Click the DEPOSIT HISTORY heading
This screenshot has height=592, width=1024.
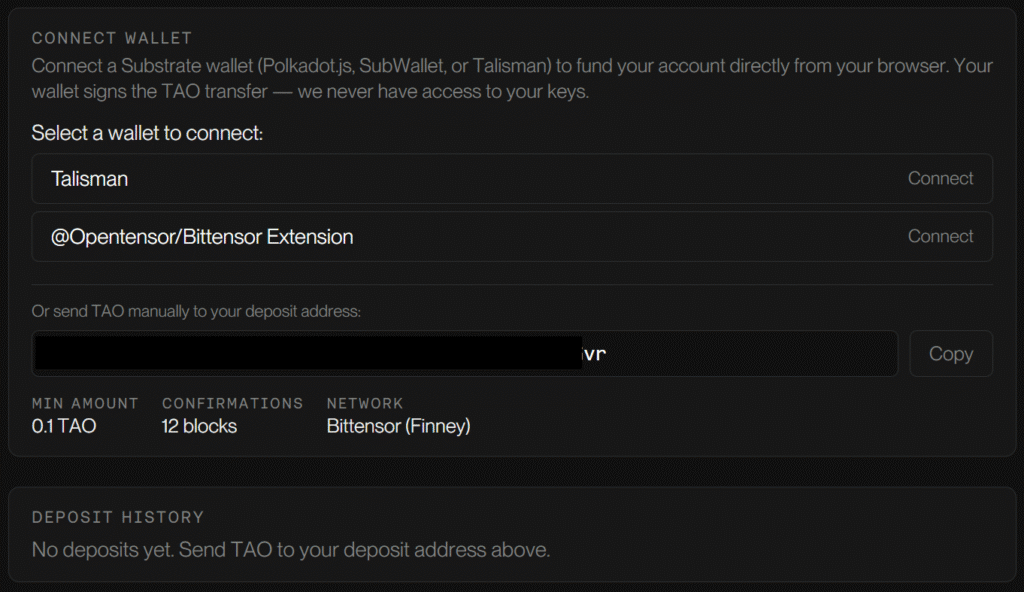pyautogui.click(x=118, y=517)
